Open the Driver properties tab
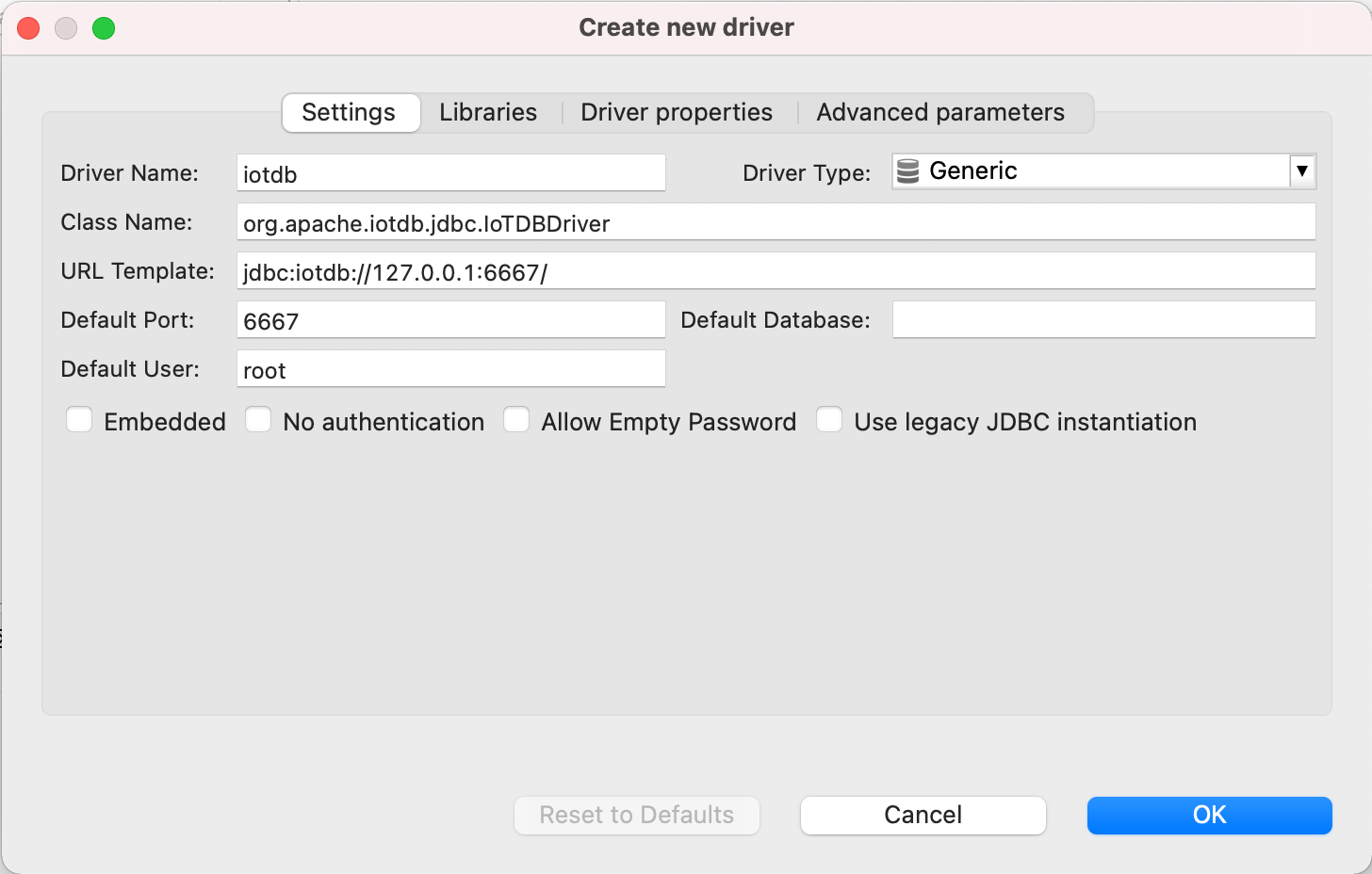Image resolution: width=1372 pixels, height=874 pixels. click(x=677, y=113)
